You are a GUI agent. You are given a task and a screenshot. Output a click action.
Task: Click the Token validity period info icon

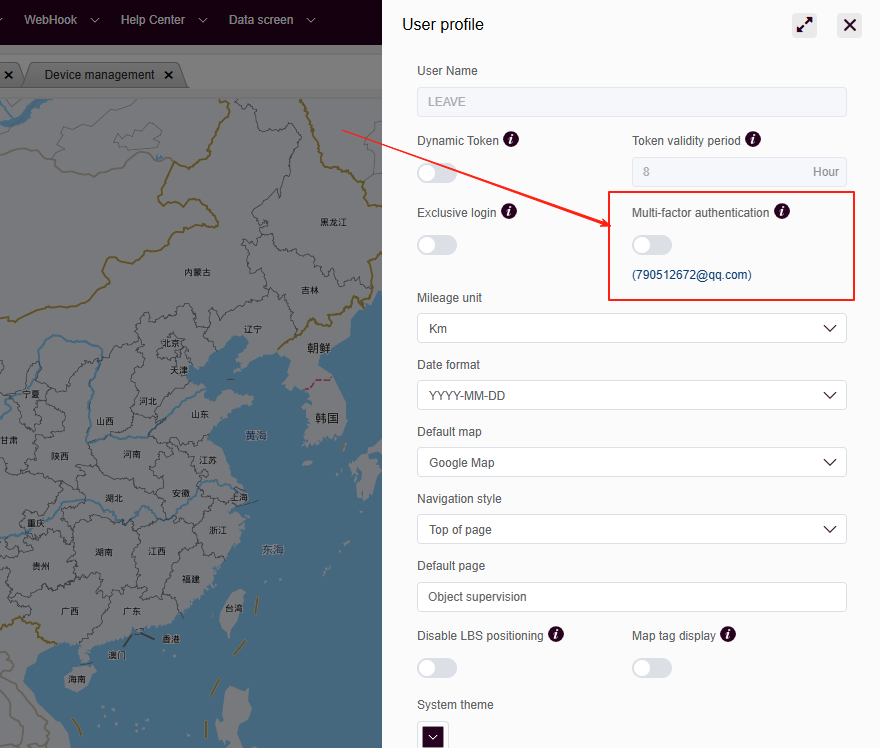coord(753,140)
